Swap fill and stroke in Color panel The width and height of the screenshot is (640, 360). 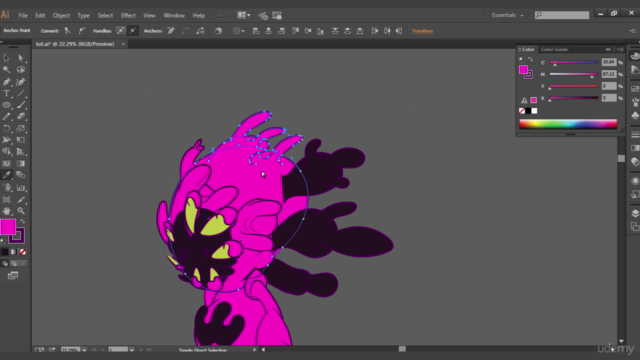click(x=530, y=59)
